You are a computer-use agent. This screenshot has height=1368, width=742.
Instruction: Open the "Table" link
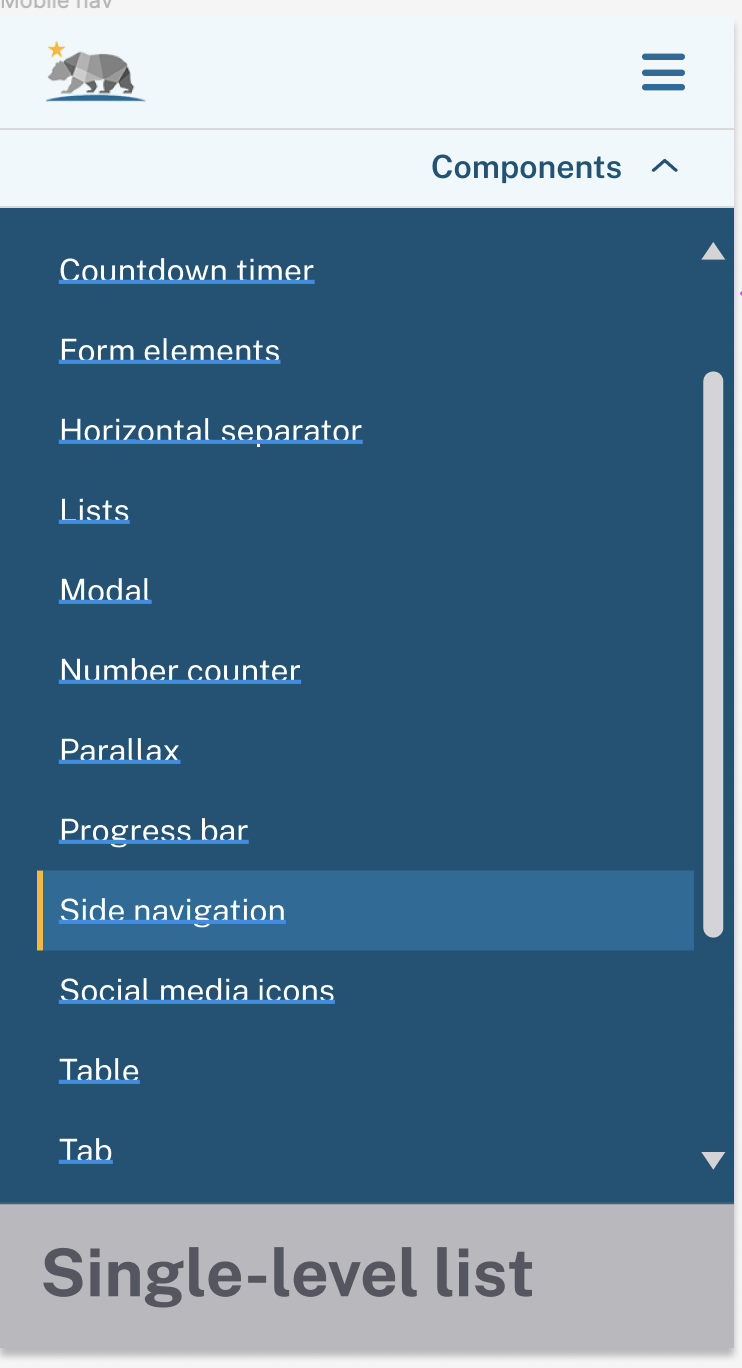click(x=99, y=1070)
